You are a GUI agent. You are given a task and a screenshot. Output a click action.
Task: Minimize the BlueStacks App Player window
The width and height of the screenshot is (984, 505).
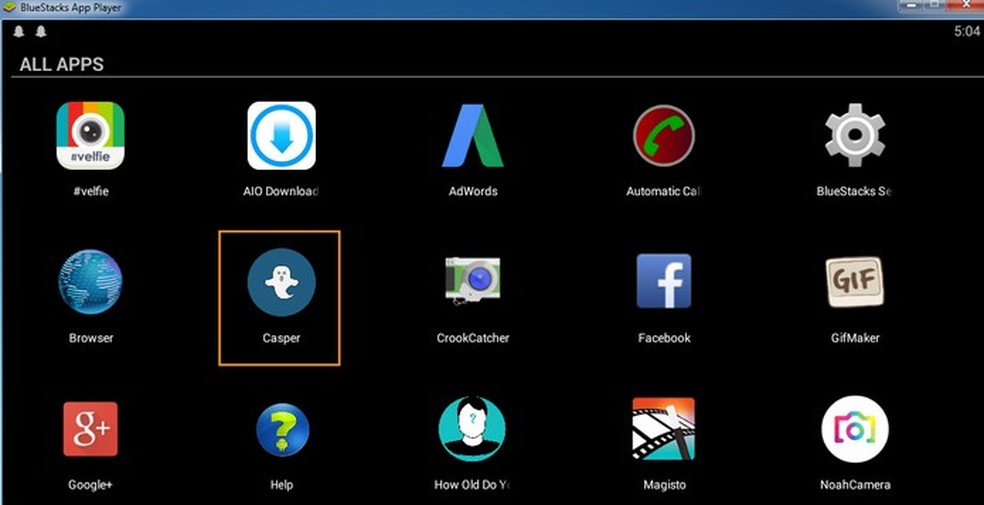point(909,5)
